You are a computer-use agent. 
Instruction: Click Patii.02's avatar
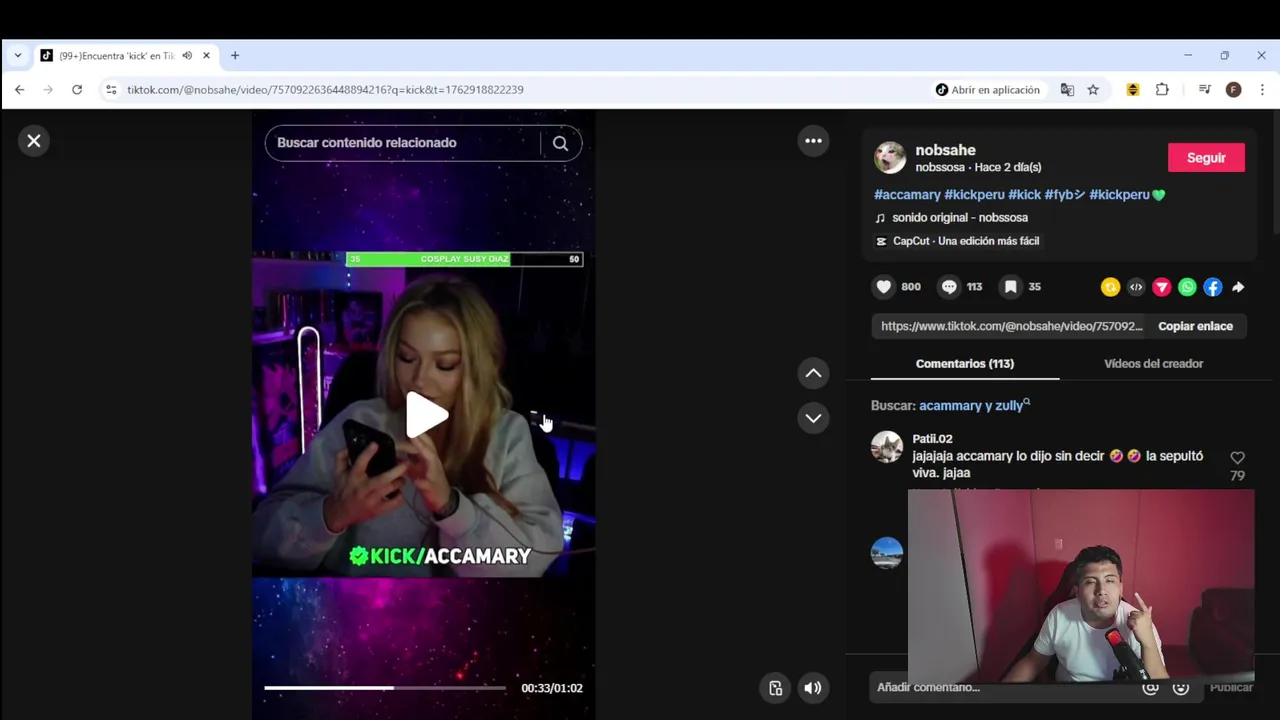coord(887,447)
